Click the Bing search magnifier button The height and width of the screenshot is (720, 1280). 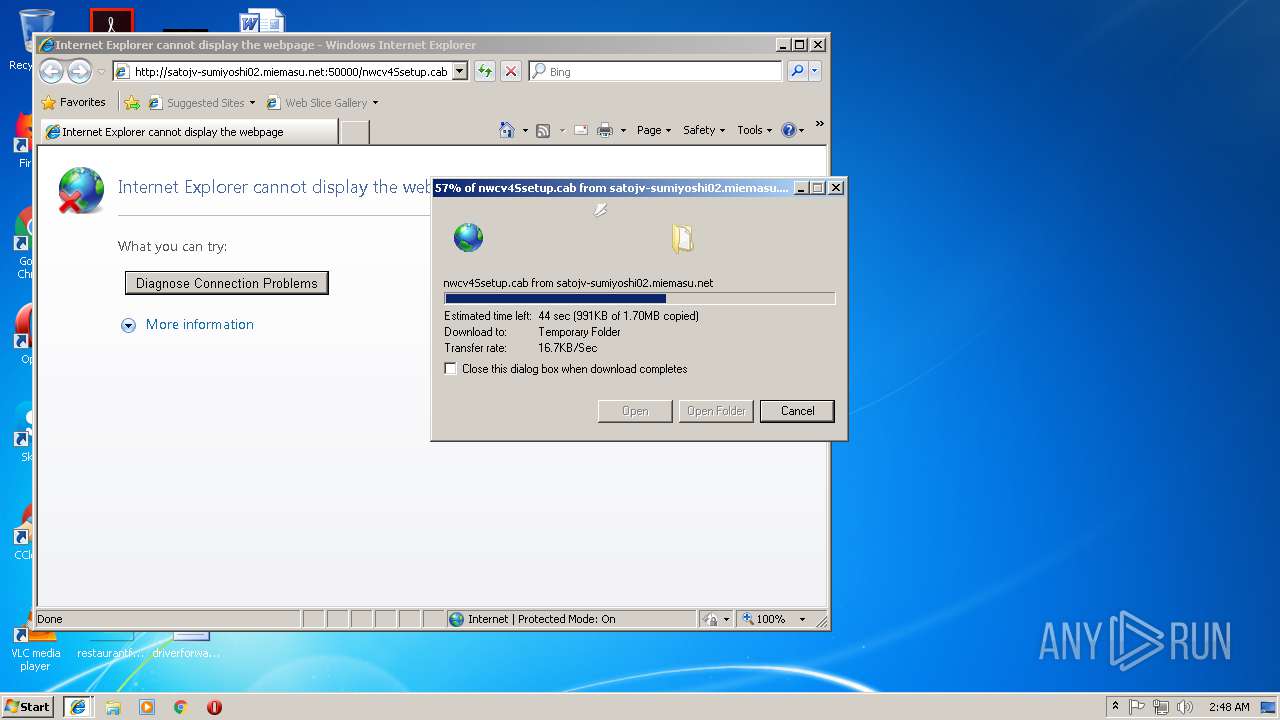tap(797, 71)
